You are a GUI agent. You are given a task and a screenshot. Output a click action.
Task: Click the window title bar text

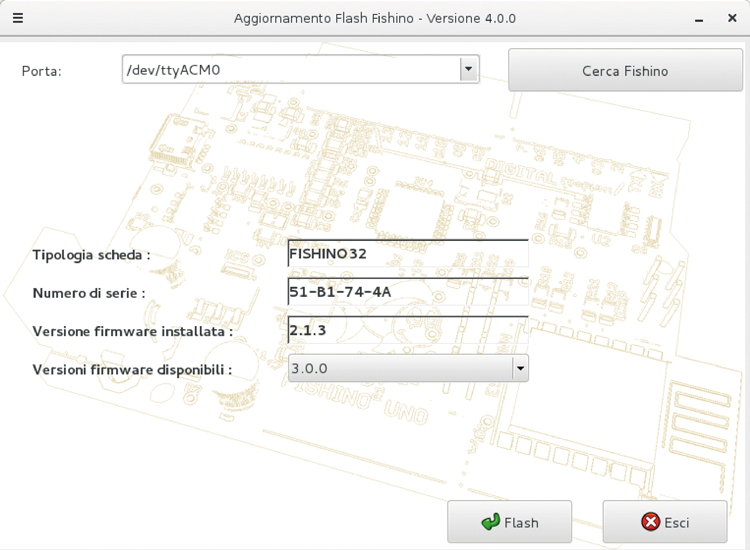[375, 18]
